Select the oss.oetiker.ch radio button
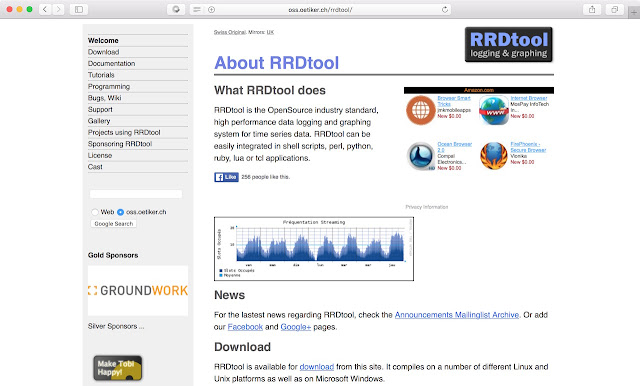 coord(120,212)
